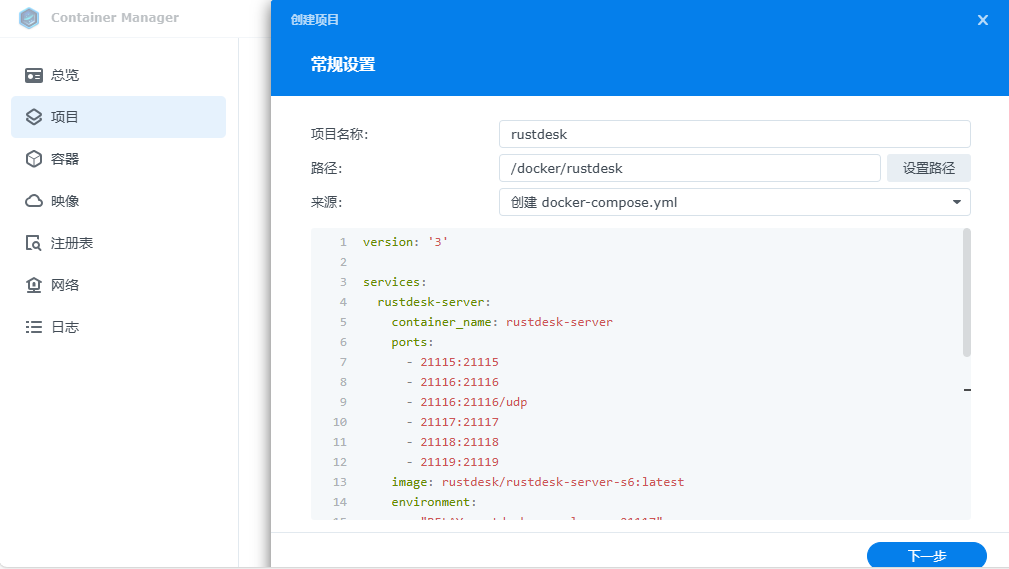Viewport: 1009px width, 569px height.
Task: Click the rustdesk-server: service line
Action: tap(434, 302)
